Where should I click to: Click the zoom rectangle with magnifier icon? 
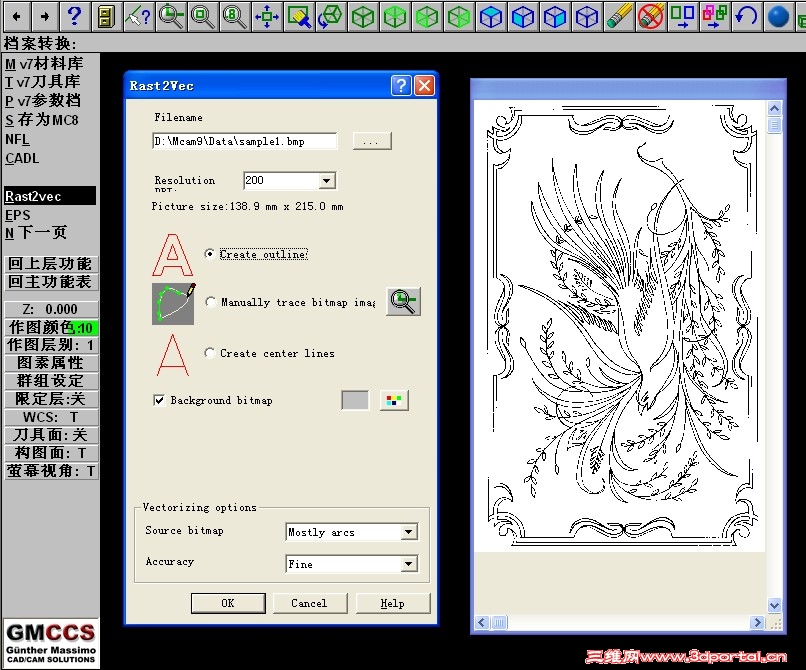point(299,16)
